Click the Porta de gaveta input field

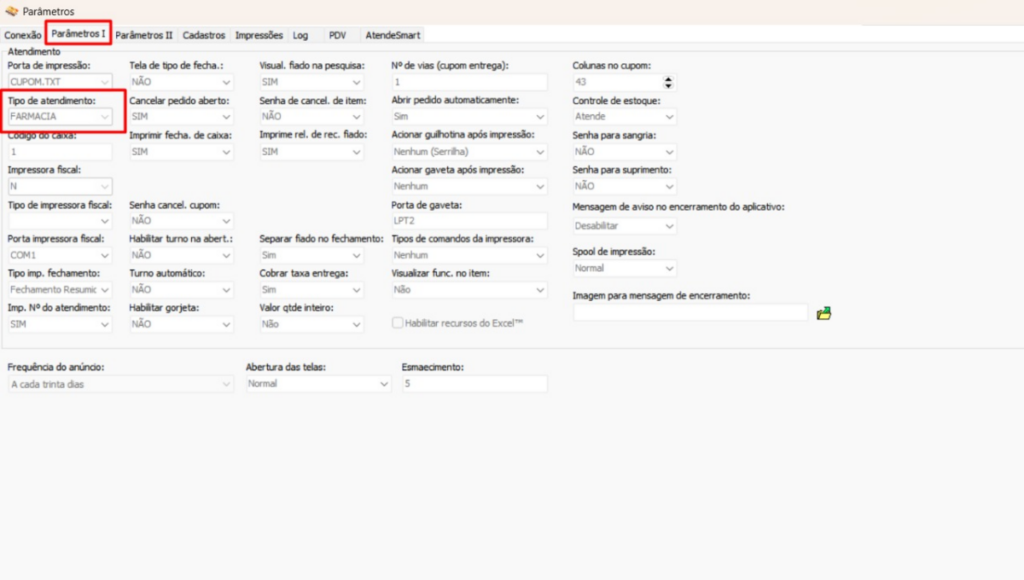468,221
